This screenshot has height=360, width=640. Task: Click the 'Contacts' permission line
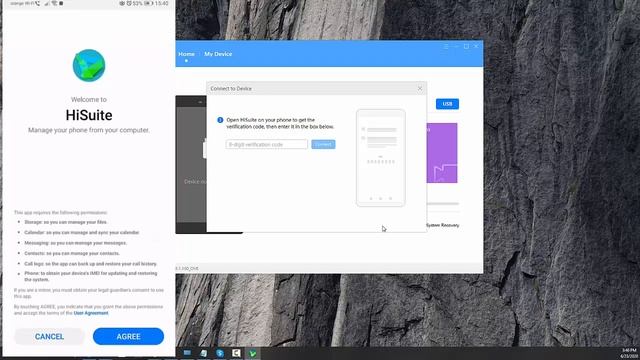click(72, 253)
